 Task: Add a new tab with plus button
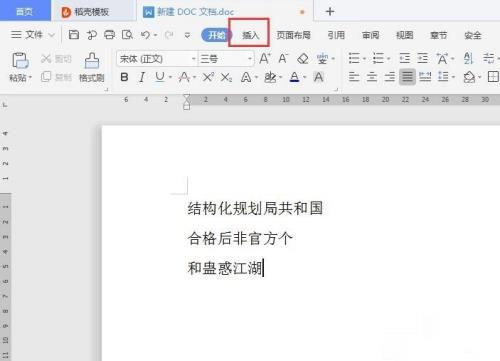tap(330, 12)
